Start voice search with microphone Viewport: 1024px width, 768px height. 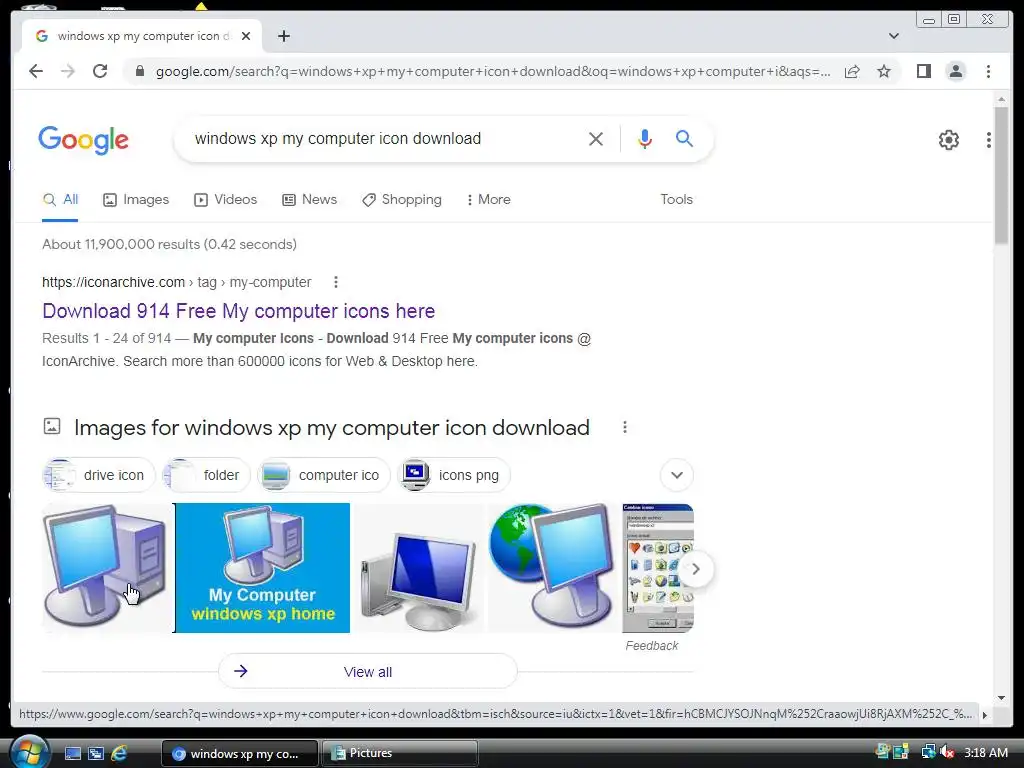pos(645,138)
